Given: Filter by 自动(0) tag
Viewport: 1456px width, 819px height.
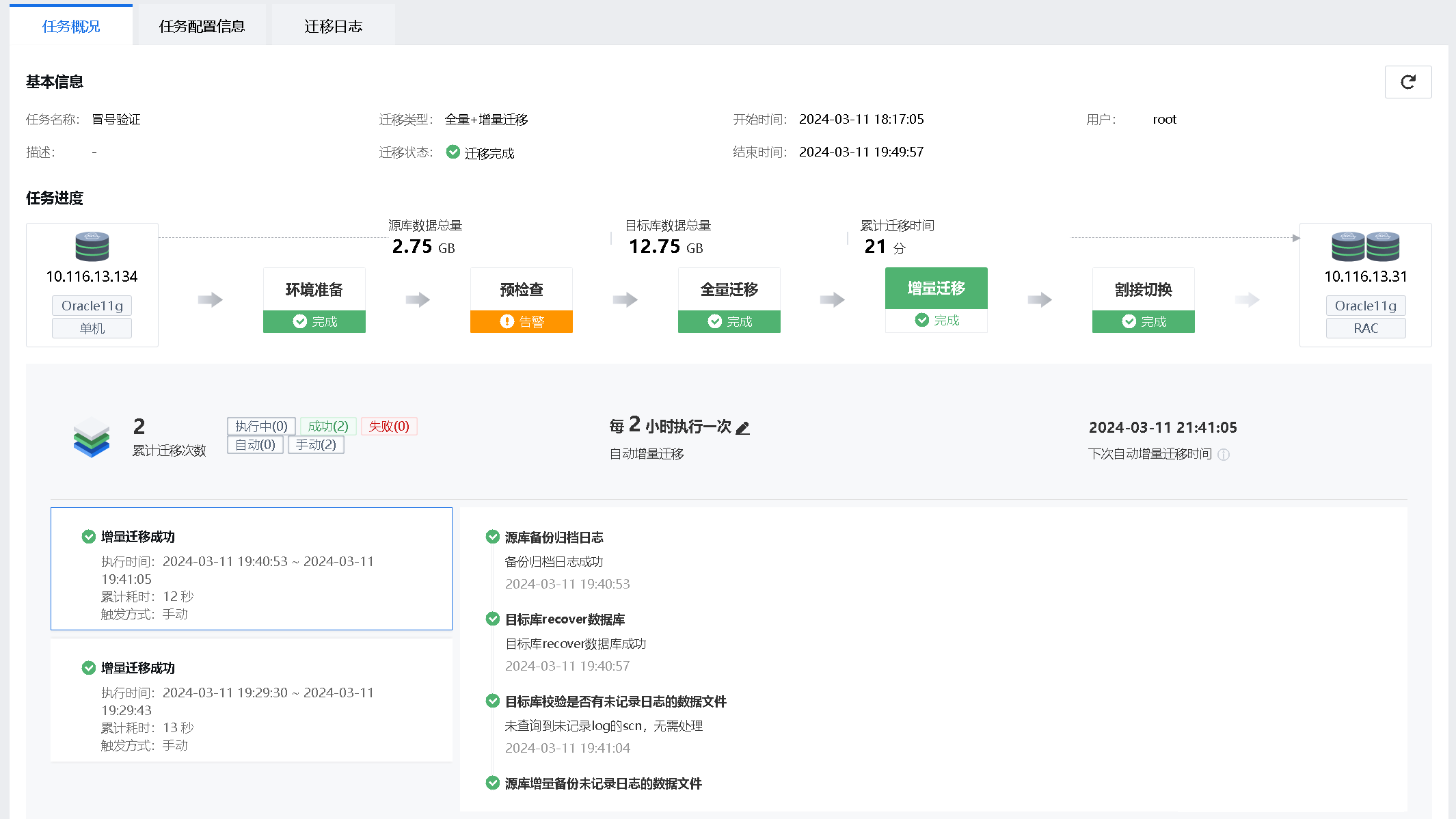Looking at the screenshot, I should coord(255,445).
